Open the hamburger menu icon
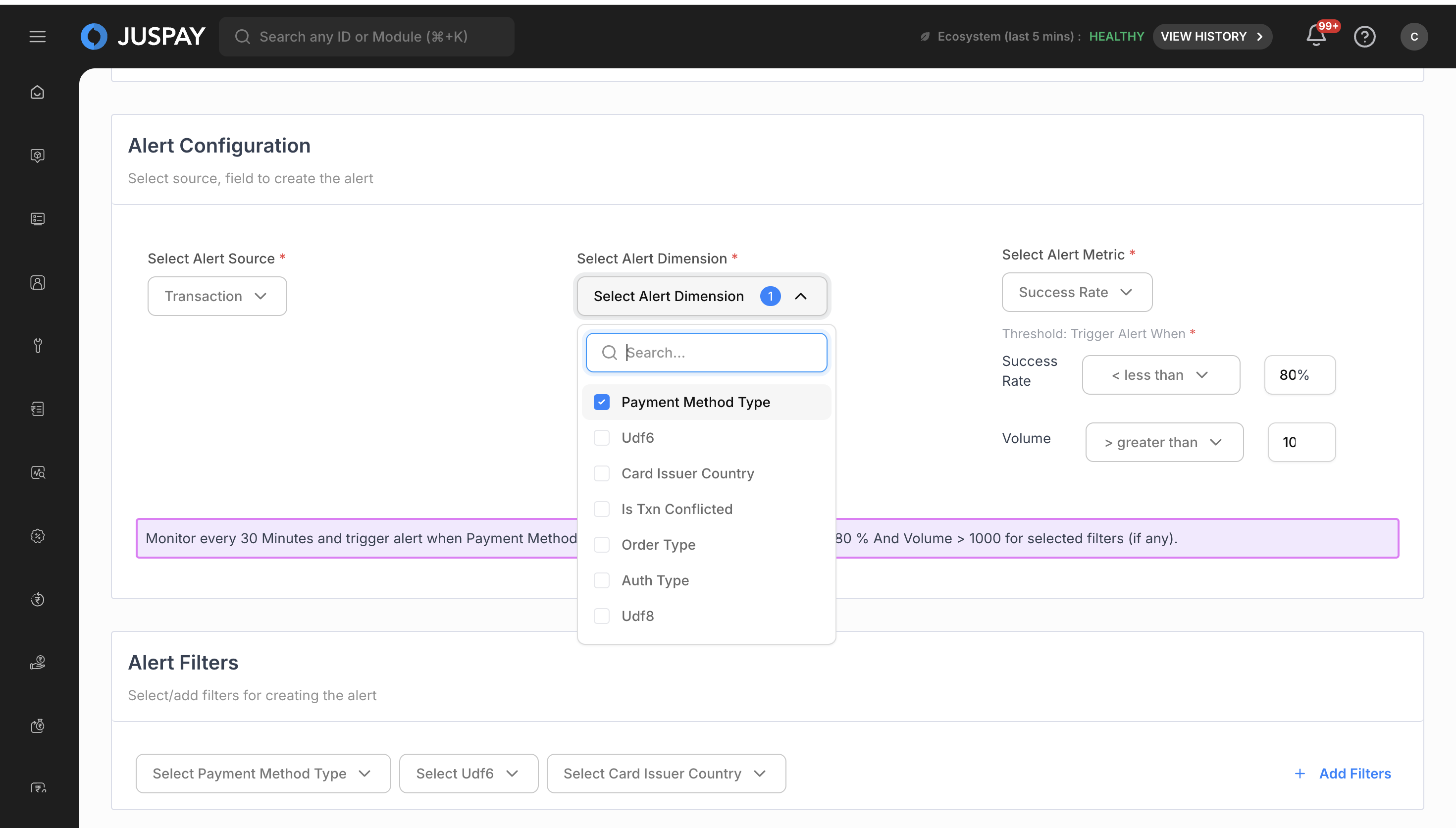This screenshot has width=1456, height=828. tap(38, 36)
